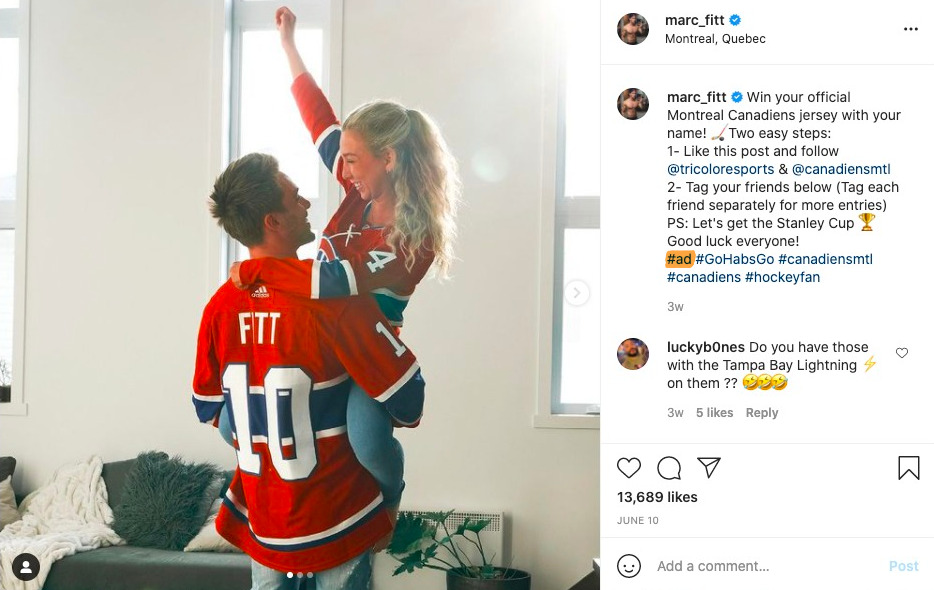This screenshot has width=934, height=590.
Task: Like the post with the heart icon
Action: [x=628, y=468]
